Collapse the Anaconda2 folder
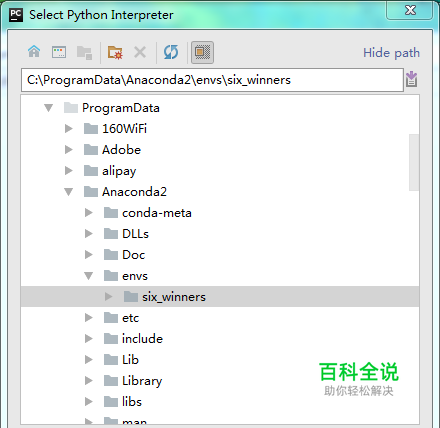Image resolution: width=440 pixels, height=428 pixels. click(x=69, y=192)
